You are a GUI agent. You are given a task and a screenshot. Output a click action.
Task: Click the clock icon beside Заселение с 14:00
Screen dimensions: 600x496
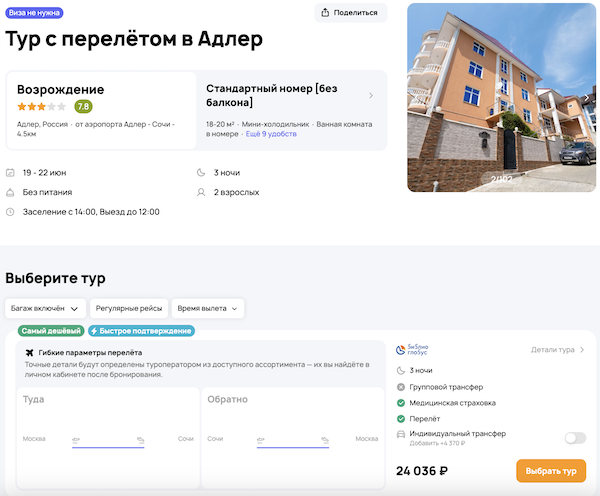click(10, 212)
